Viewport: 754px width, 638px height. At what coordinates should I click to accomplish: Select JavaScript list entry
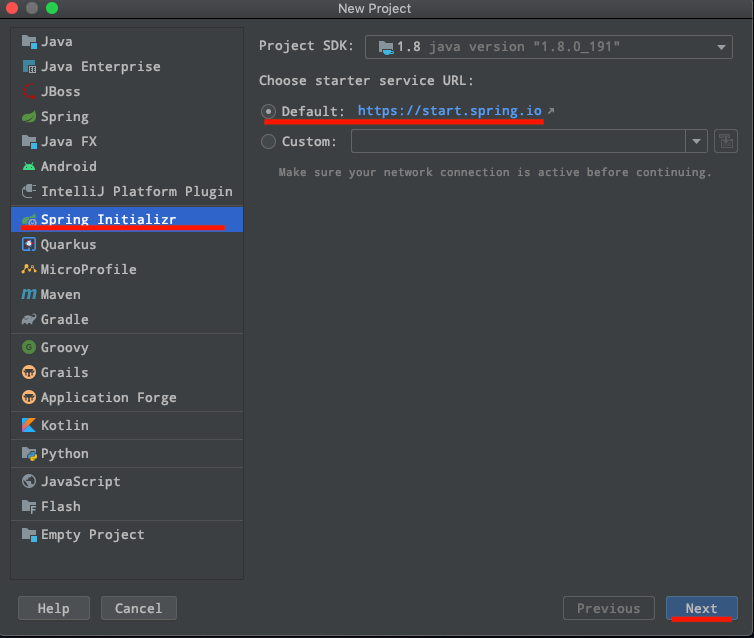coord(127,481)
